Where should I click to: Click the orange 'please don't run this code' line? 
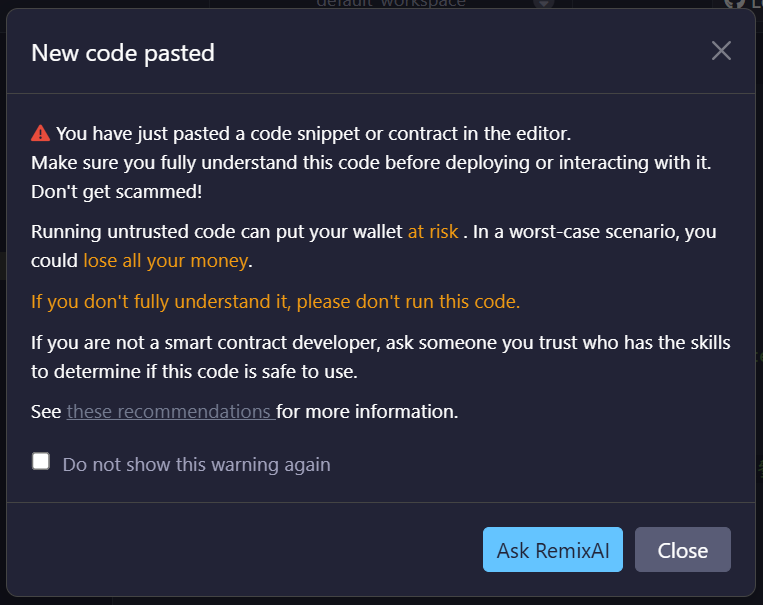(x=275, y=301)
